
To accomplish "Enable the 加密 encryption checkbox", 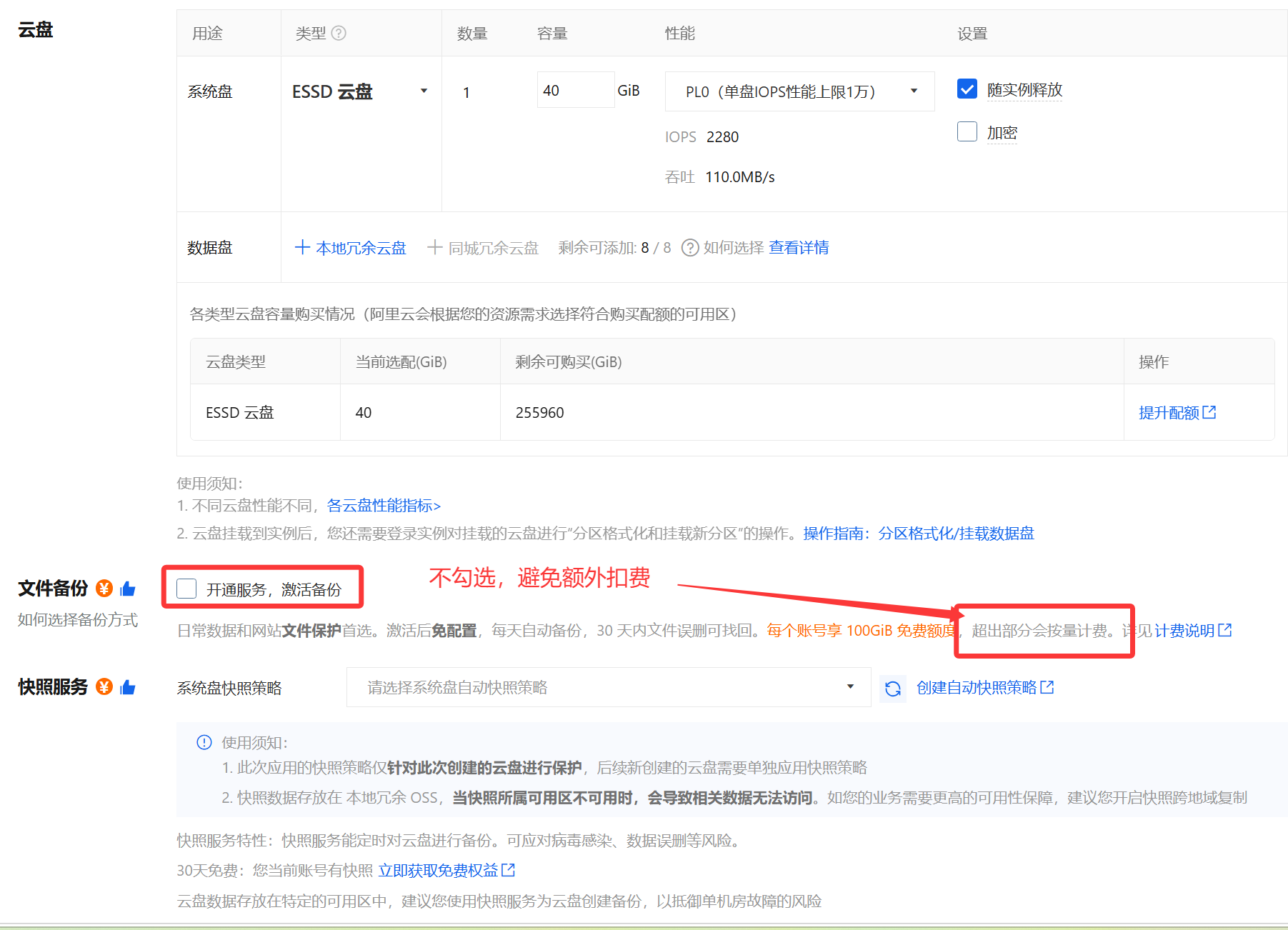I will click(x=967, y=131).
